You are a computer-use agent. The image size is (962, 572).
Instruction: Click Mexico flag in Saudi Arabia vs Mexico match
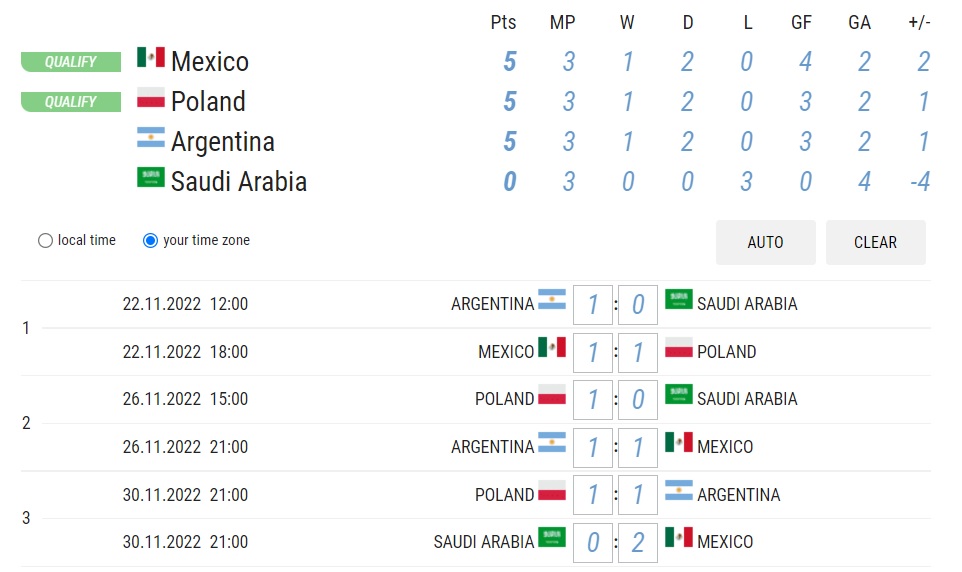(x=679, y=537)
